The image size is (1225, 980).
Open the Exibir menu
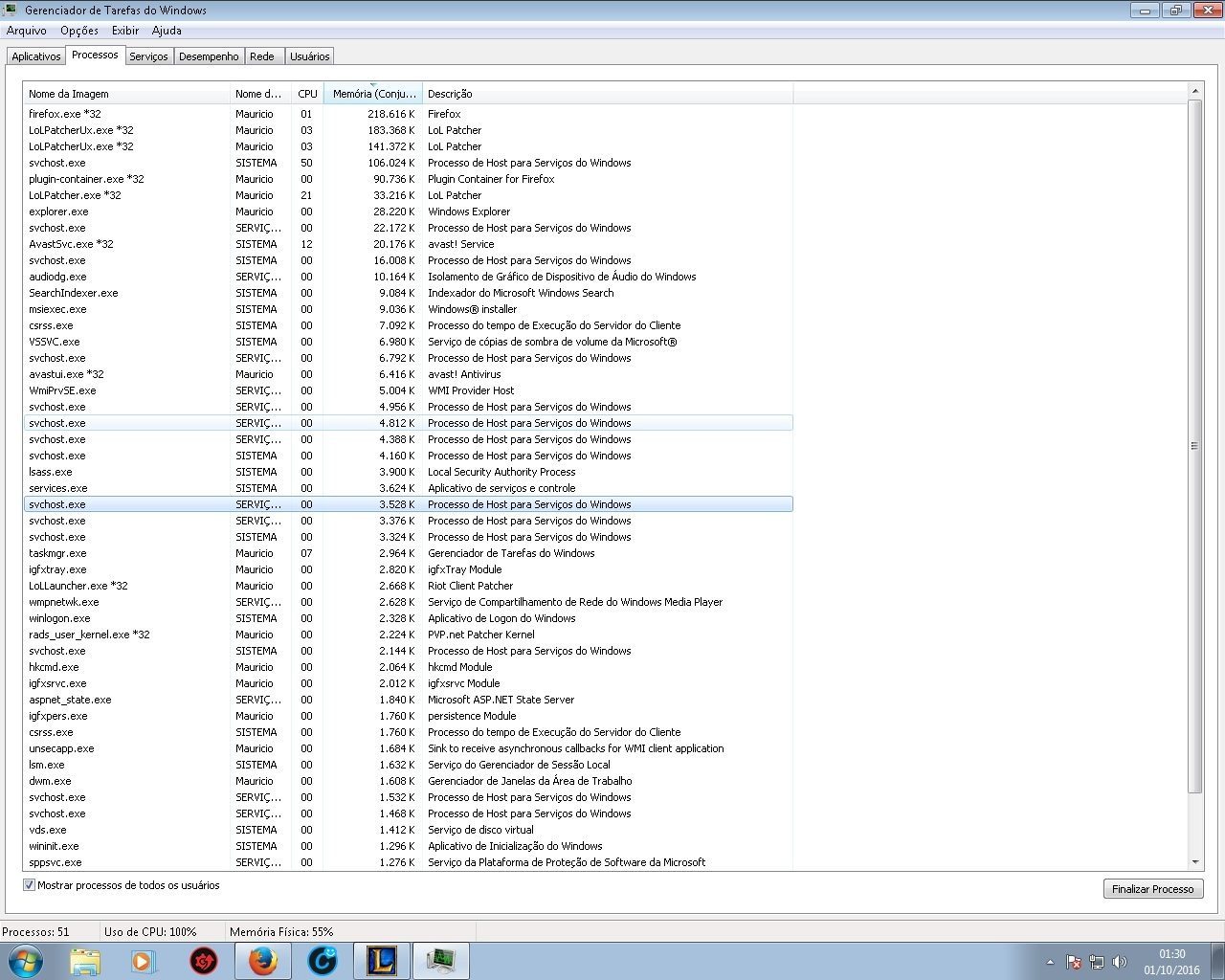(x=125, y=31)
